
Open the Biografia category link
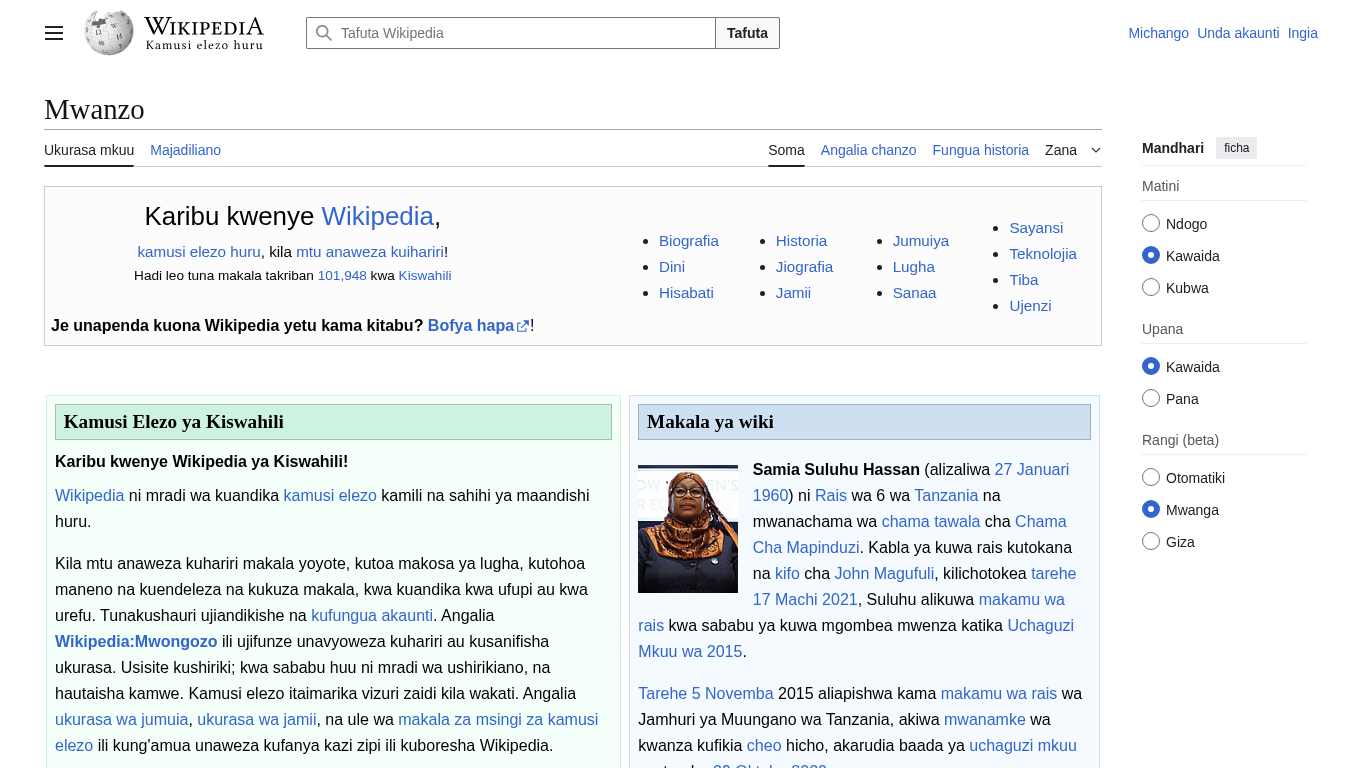tap(689, 241)
